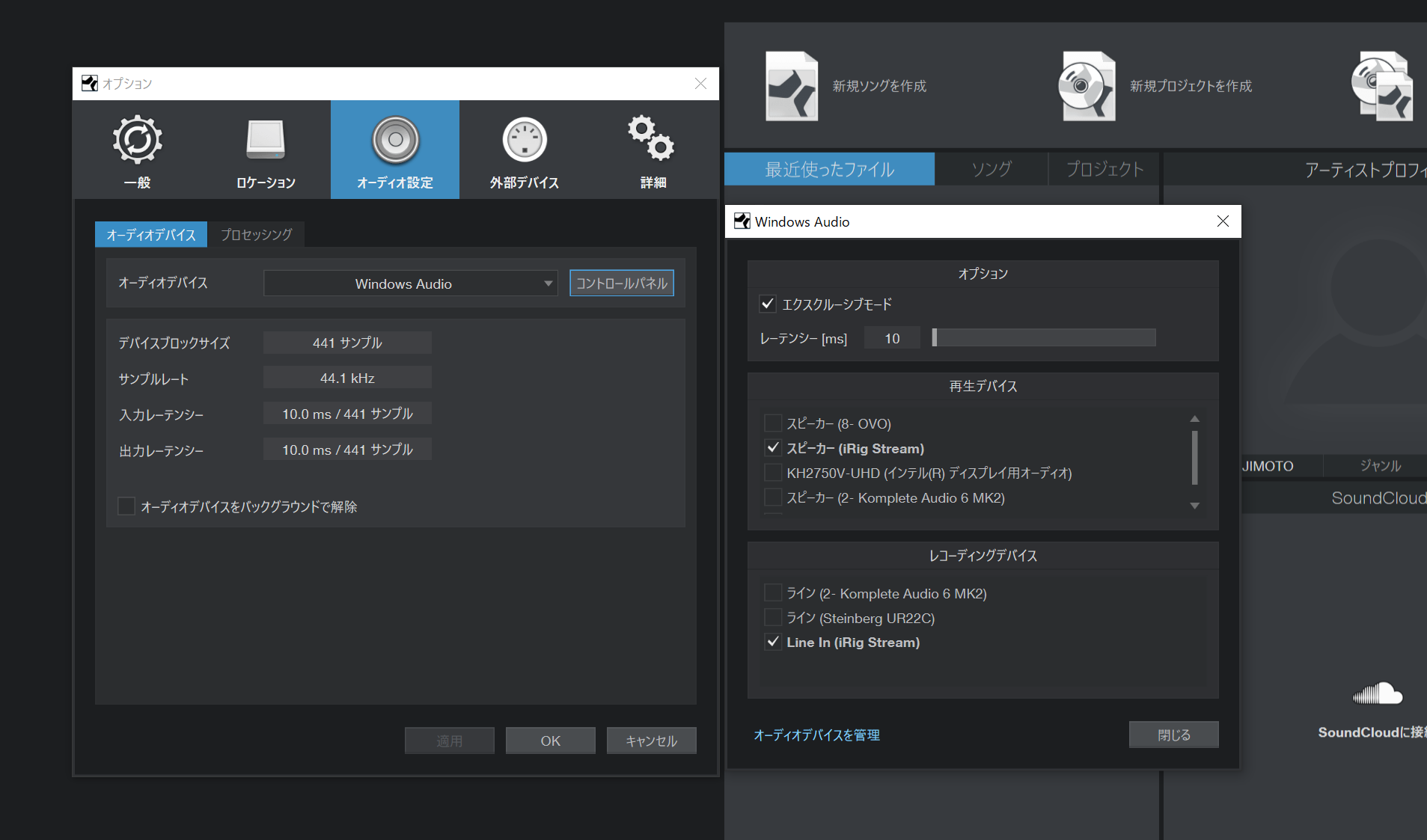Select the オーディオ設定 speaker icon
This screenshot has height=840, width=1427.
(395, 140)
